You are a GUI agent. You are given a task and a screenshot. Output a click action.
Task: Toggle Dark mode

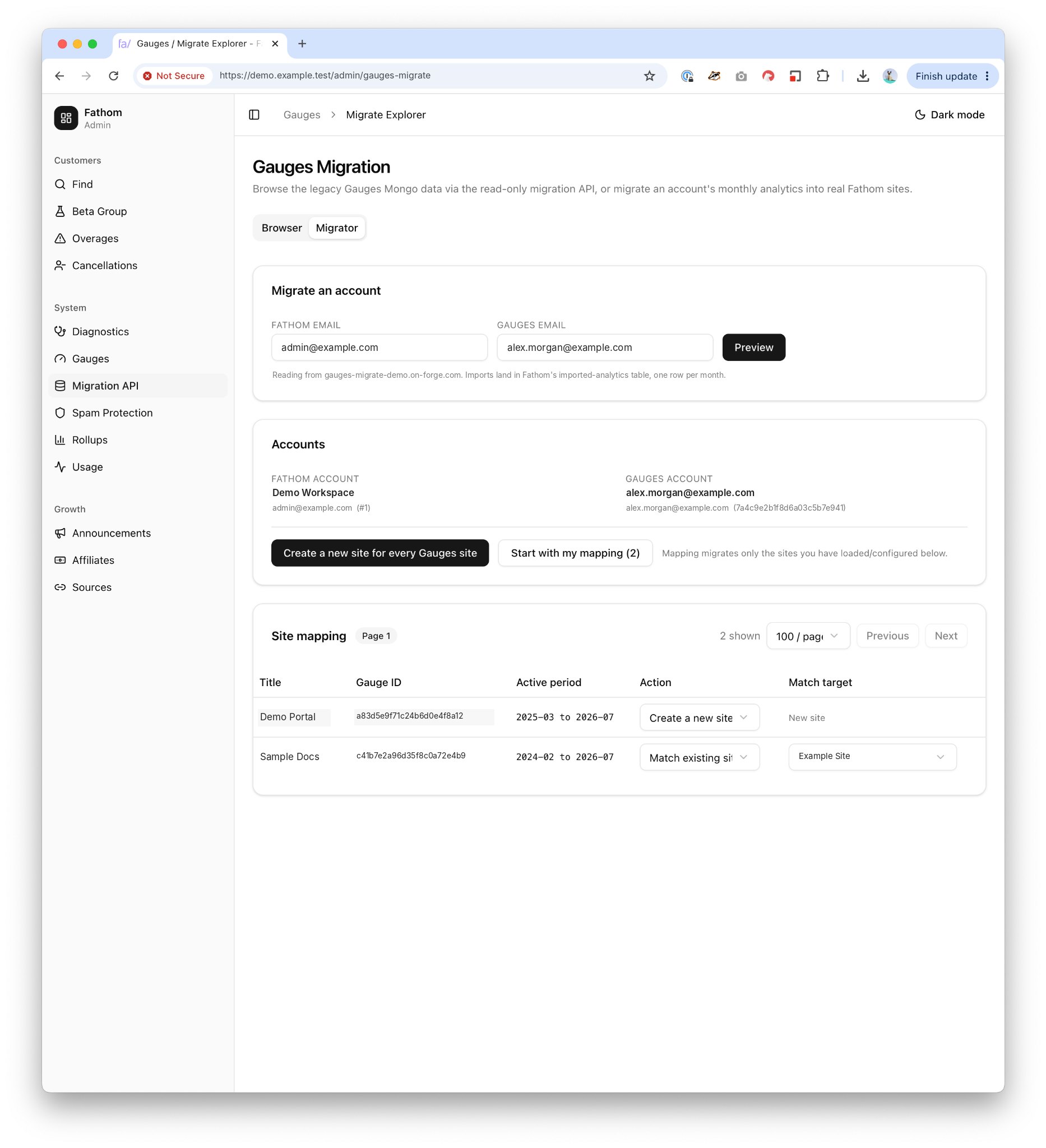tap(949, 114)
